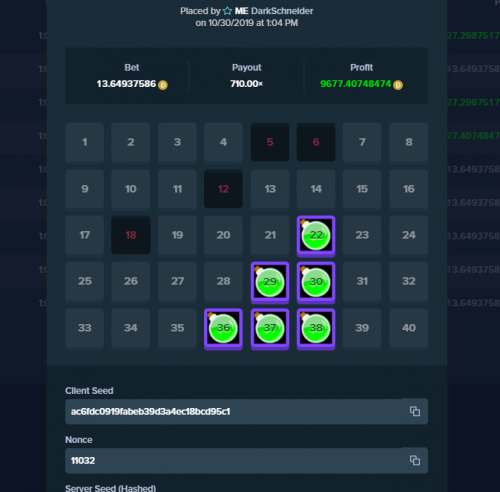The height and width of the screenshot is (492, 500).
Task: Click keno number tile 17
Action: tap(85, 235)
